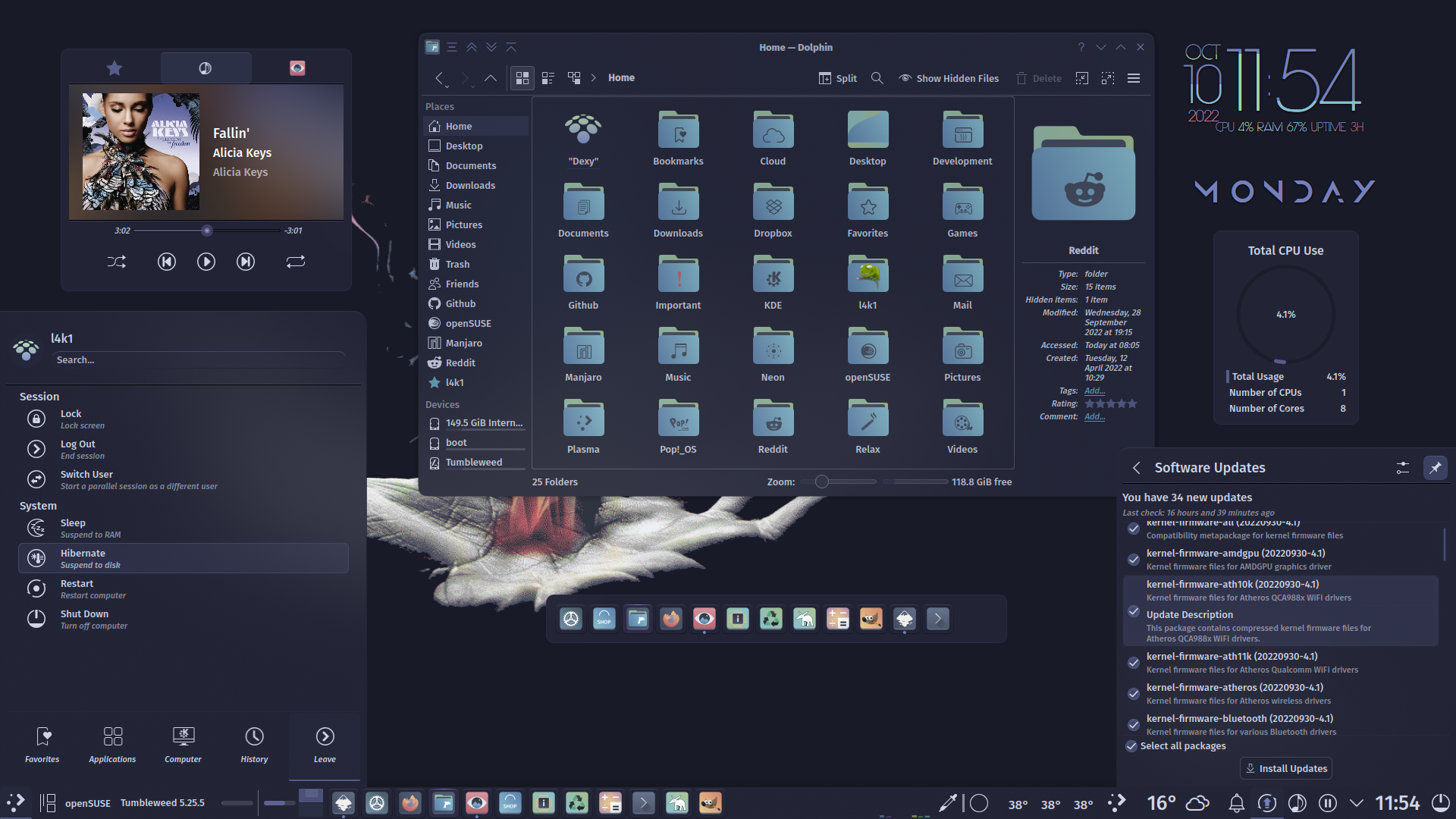Open search in Dolphin toolbar
Viewport: 1456px width, 819px height.
[x=877, y=78]
